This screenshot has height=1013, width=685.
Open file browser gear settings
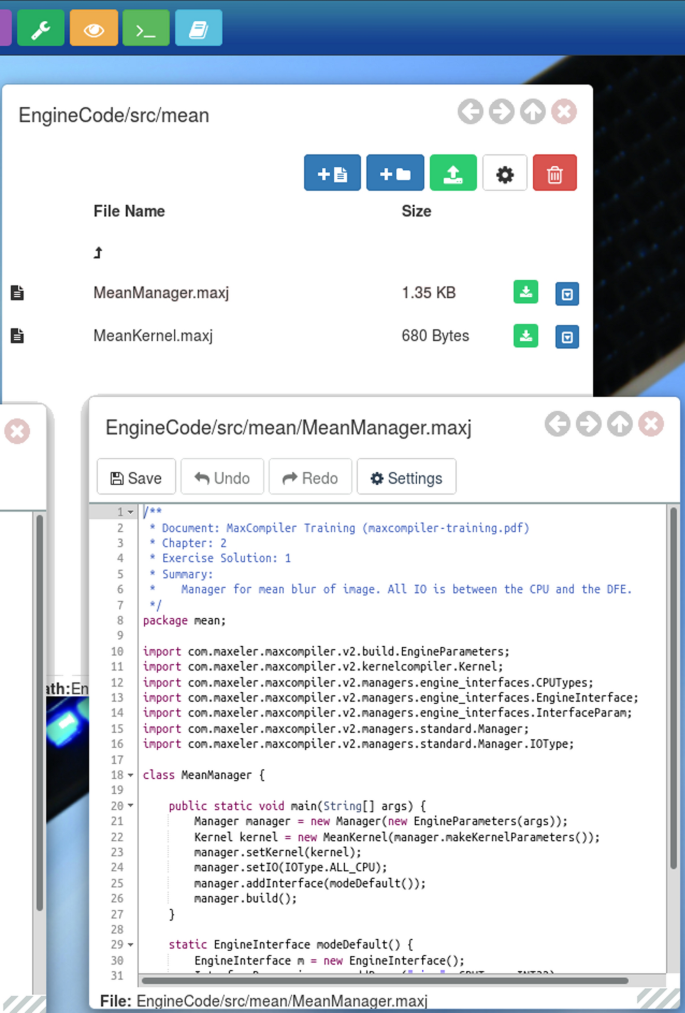pyautogui.click(x=505, y=173)
